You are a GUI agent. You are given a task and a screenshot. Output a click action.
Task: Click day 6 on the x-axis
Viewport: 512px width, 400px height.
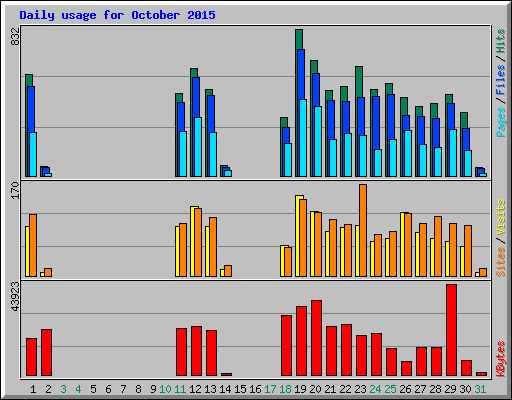pos(108,389)
